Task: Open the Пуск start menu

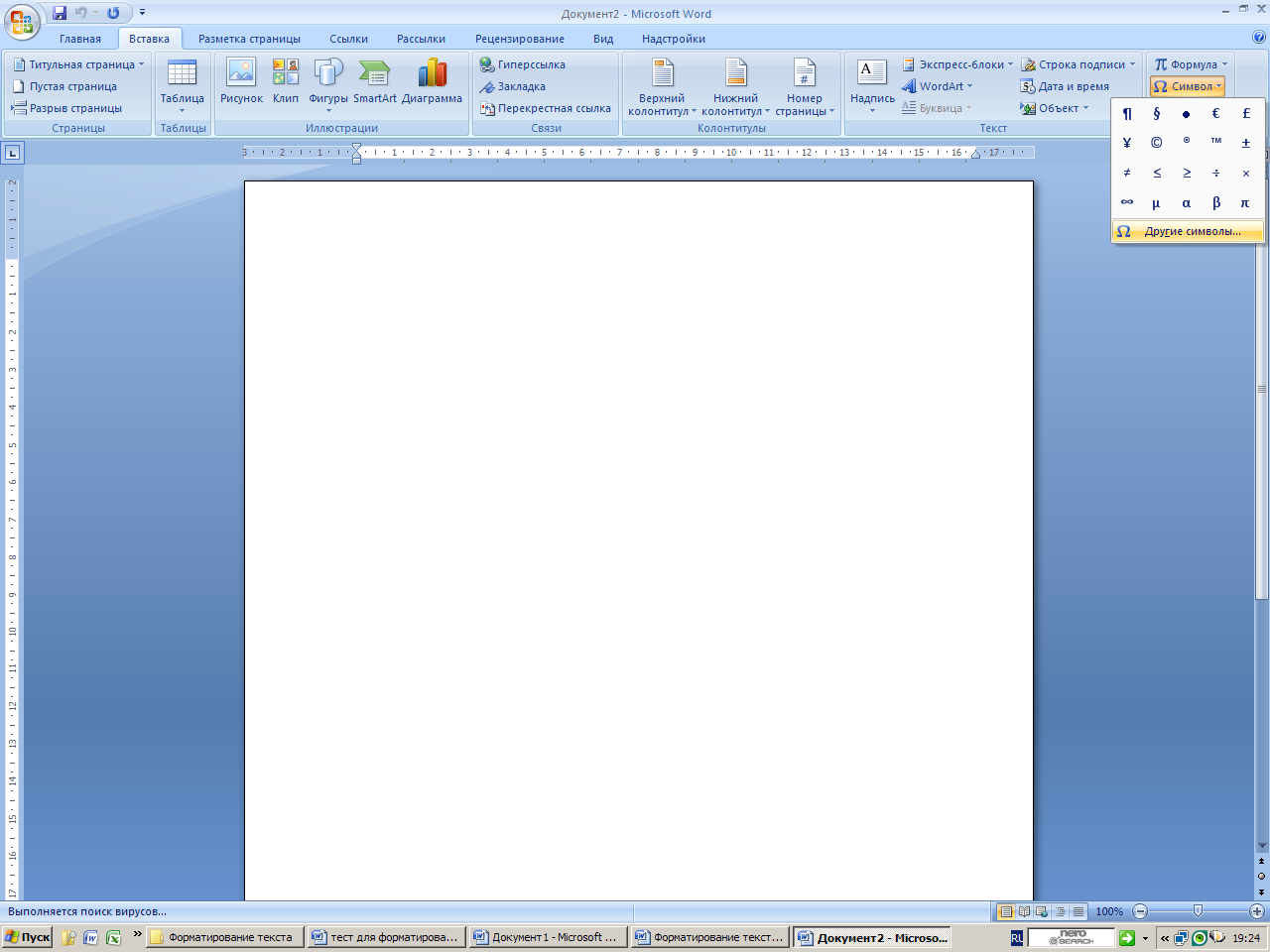Action: pos(28,937)
